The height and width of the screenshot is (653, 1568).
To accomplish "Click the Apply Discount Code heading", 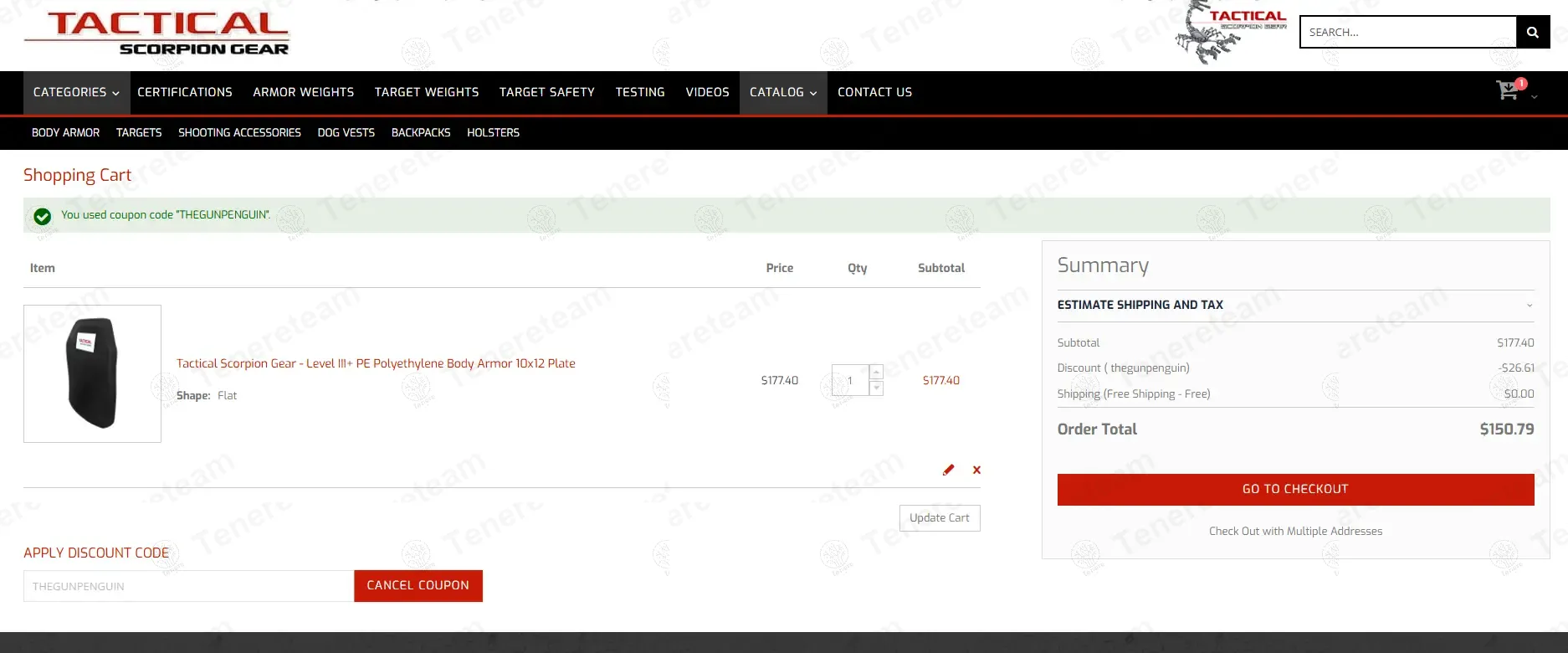I will click(x=96, y=553).
